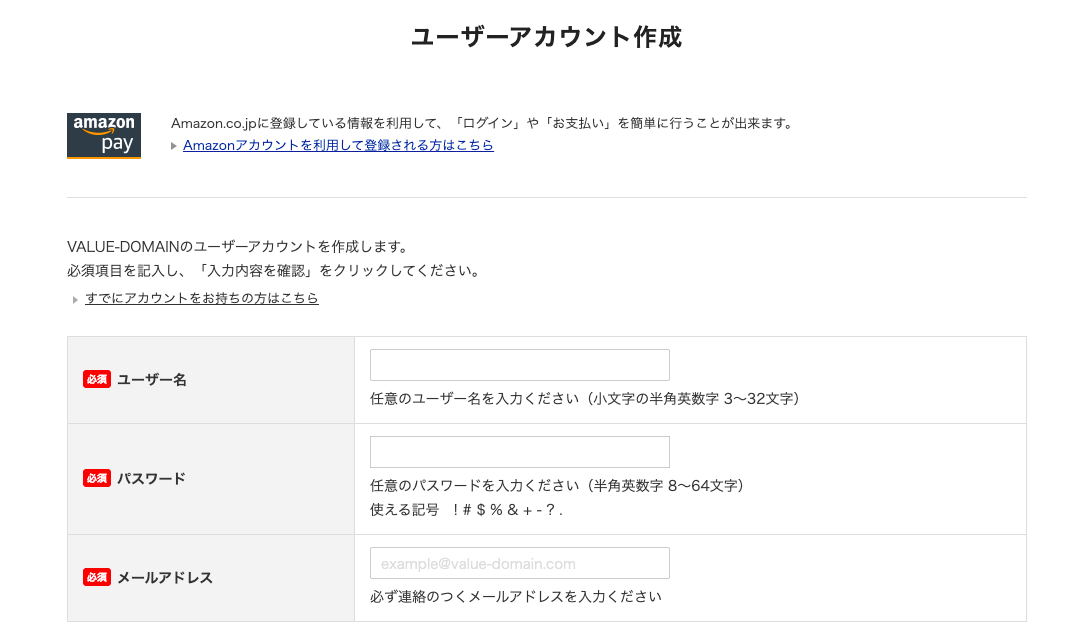Click the メールアドレス row label

[165, 577]
